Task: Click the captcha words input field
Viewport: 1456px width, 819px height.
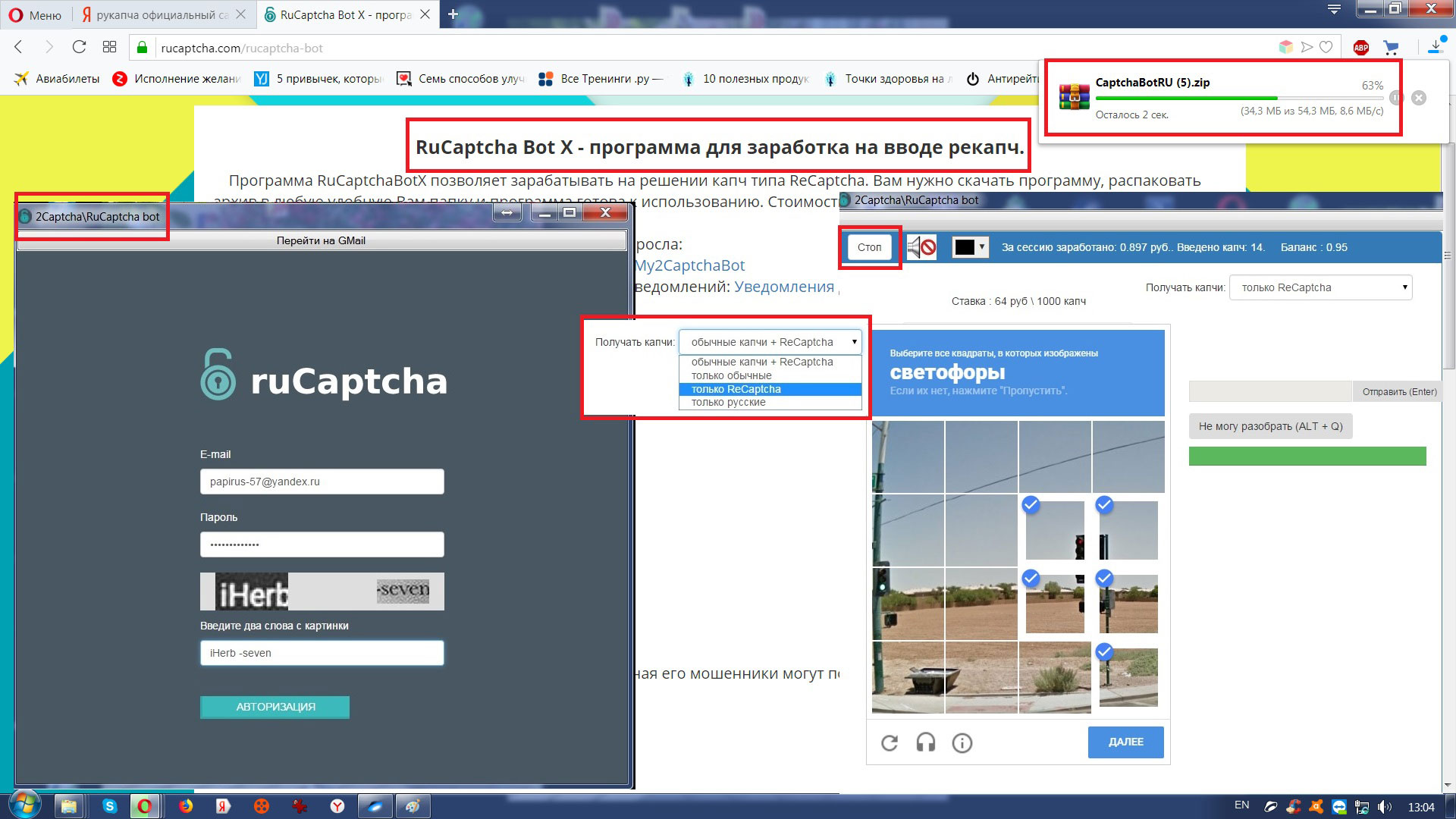Action: coord(322,653)
